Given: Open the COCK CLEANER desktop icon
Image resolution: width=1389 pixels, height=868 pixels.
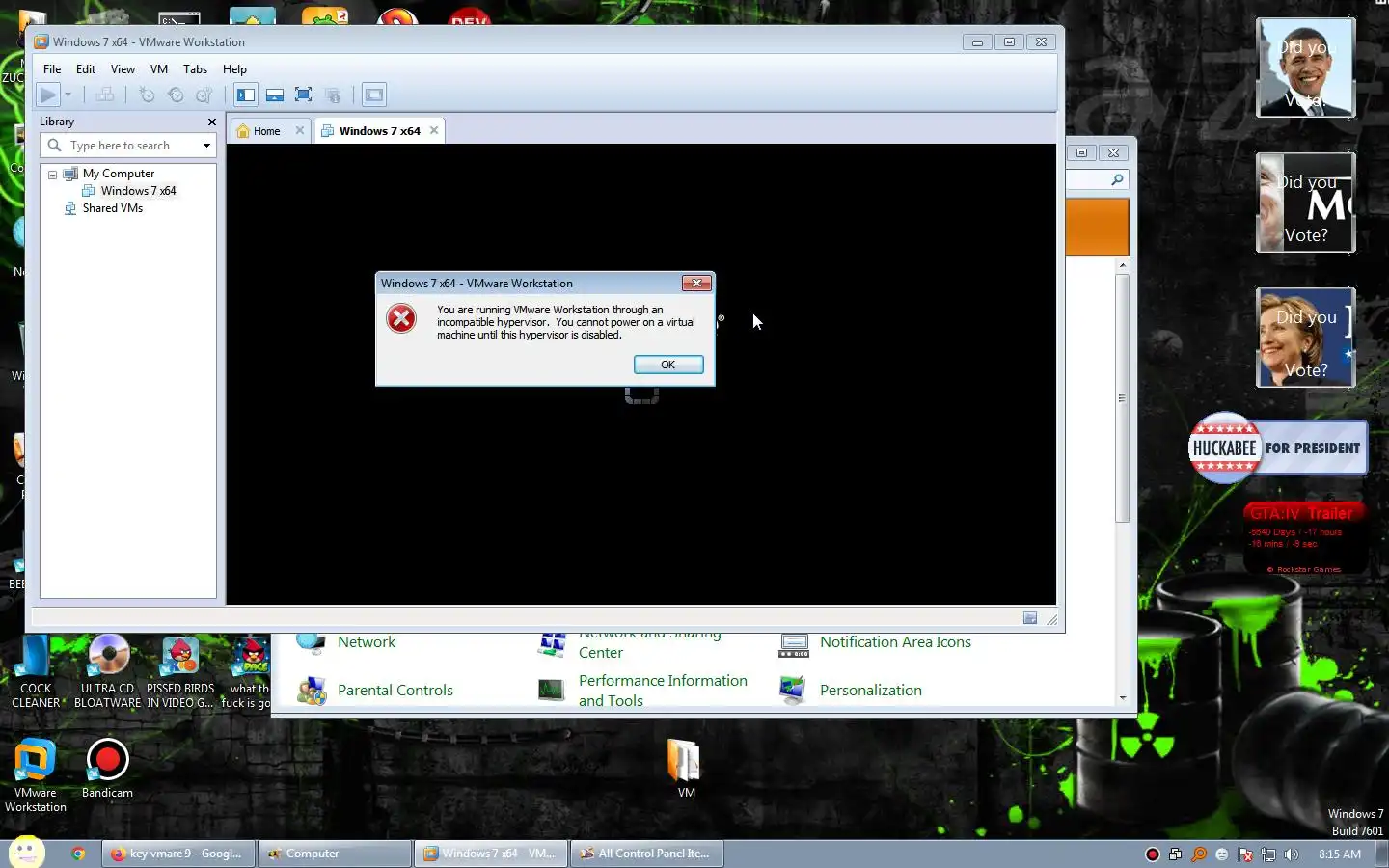Looking at the screenshot, I should pos(36,672).
